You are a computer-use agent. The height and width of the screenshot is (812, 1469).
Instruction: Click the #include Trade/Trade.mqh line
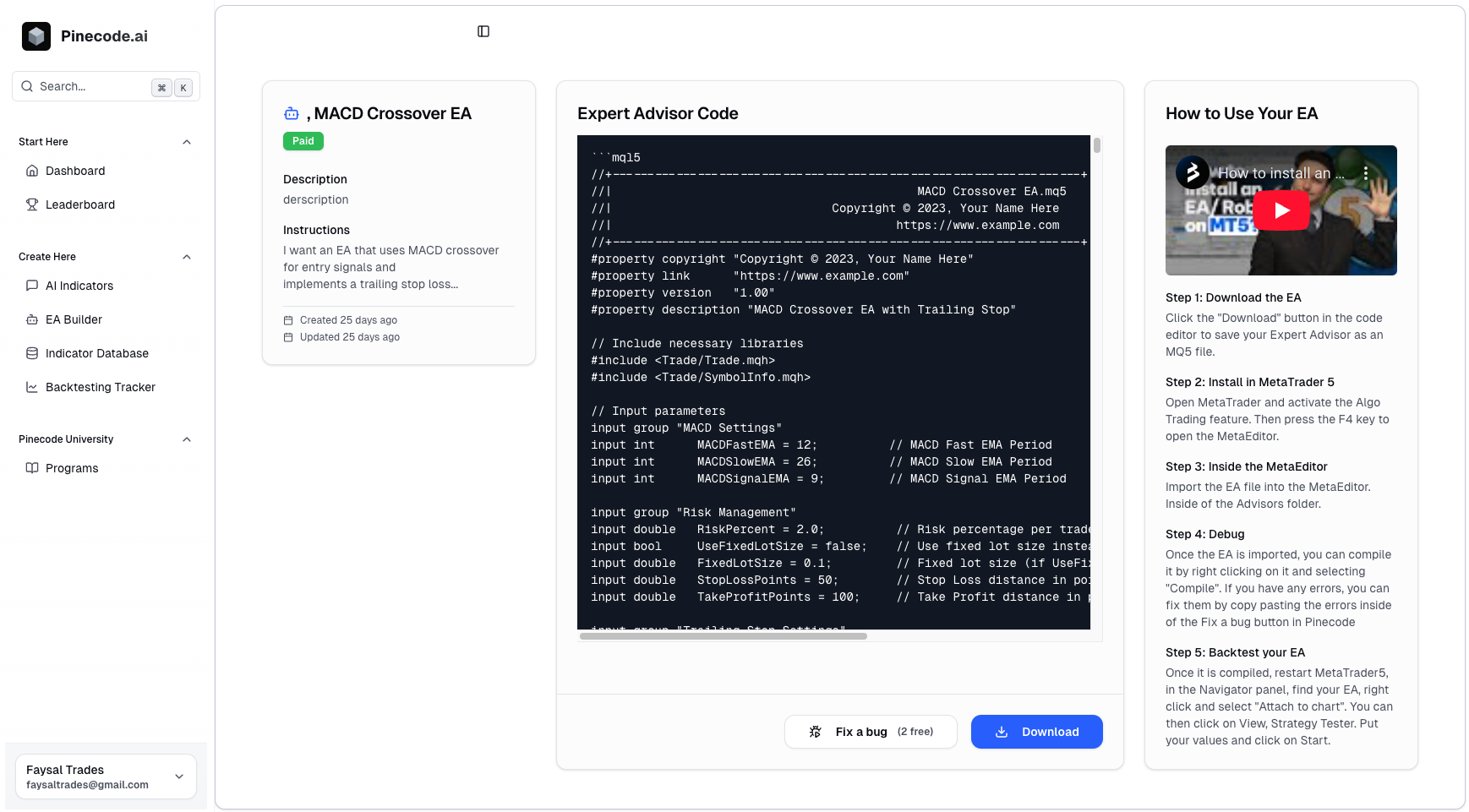[683, 361]
